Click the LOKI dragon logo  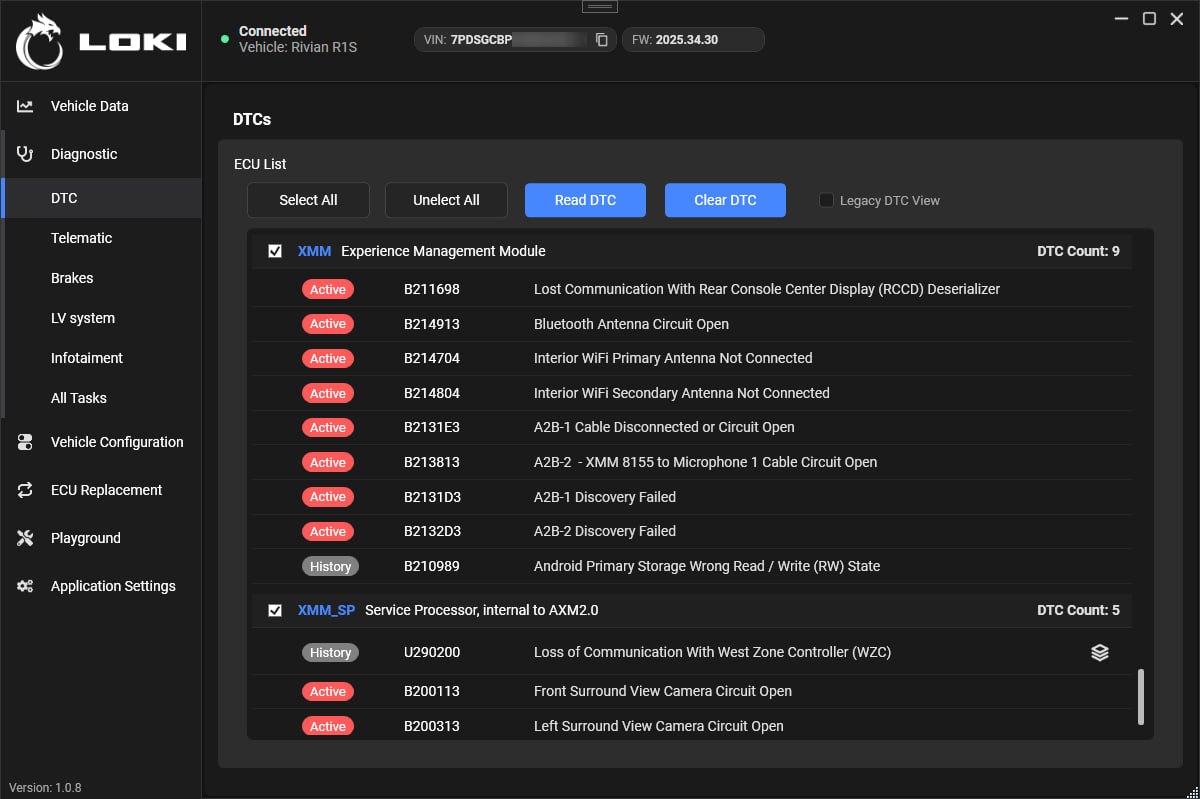click(x=39, y=41)
